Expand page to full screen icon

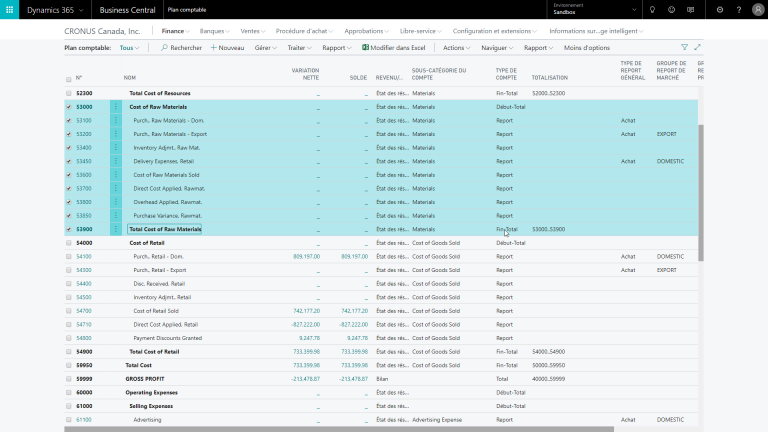point(697,47)
